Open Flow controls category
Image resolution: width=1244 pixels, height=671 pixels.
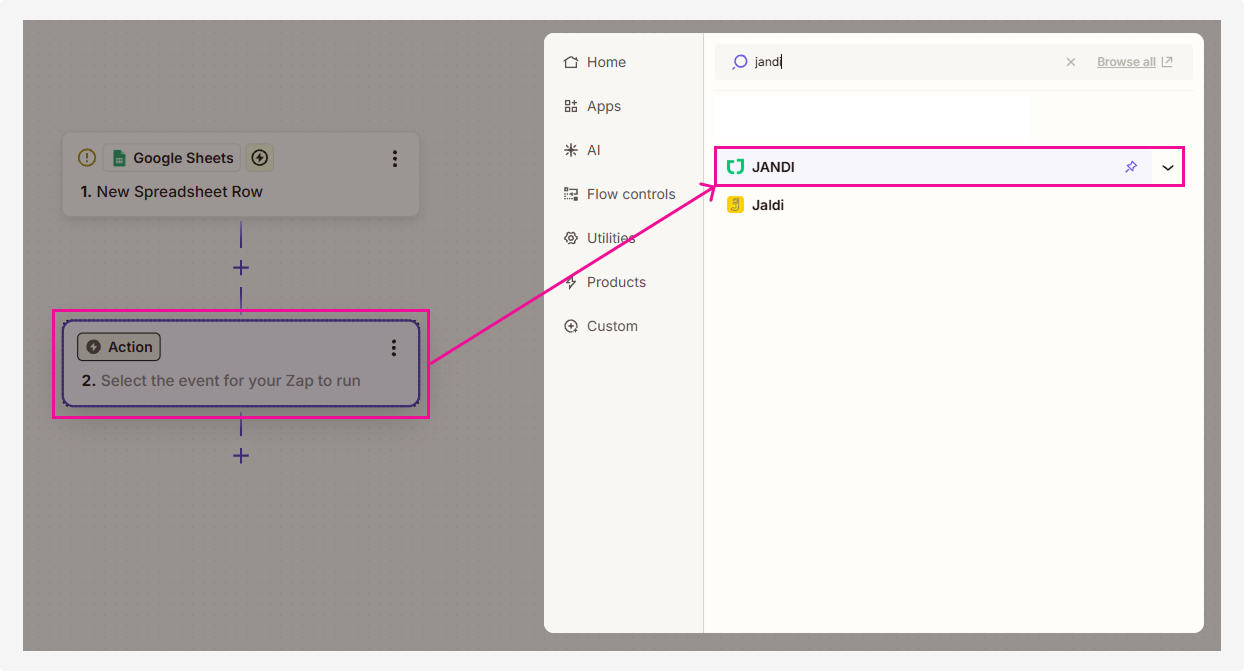tap(630, 194)
